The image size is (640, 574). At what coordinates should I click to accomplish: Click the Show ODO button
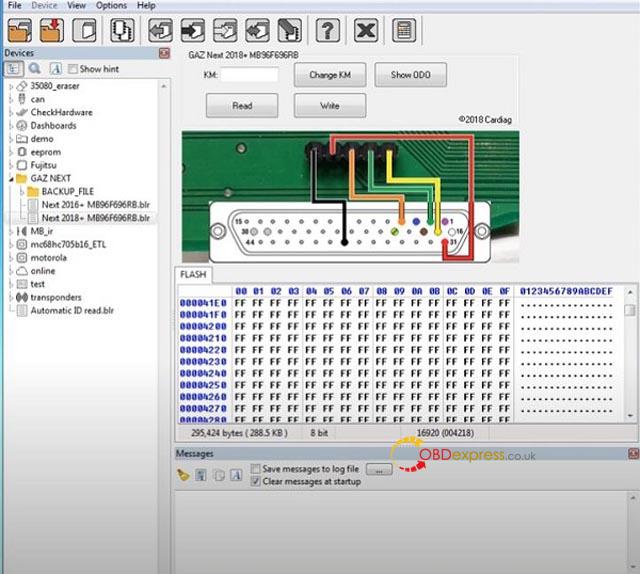411,75
